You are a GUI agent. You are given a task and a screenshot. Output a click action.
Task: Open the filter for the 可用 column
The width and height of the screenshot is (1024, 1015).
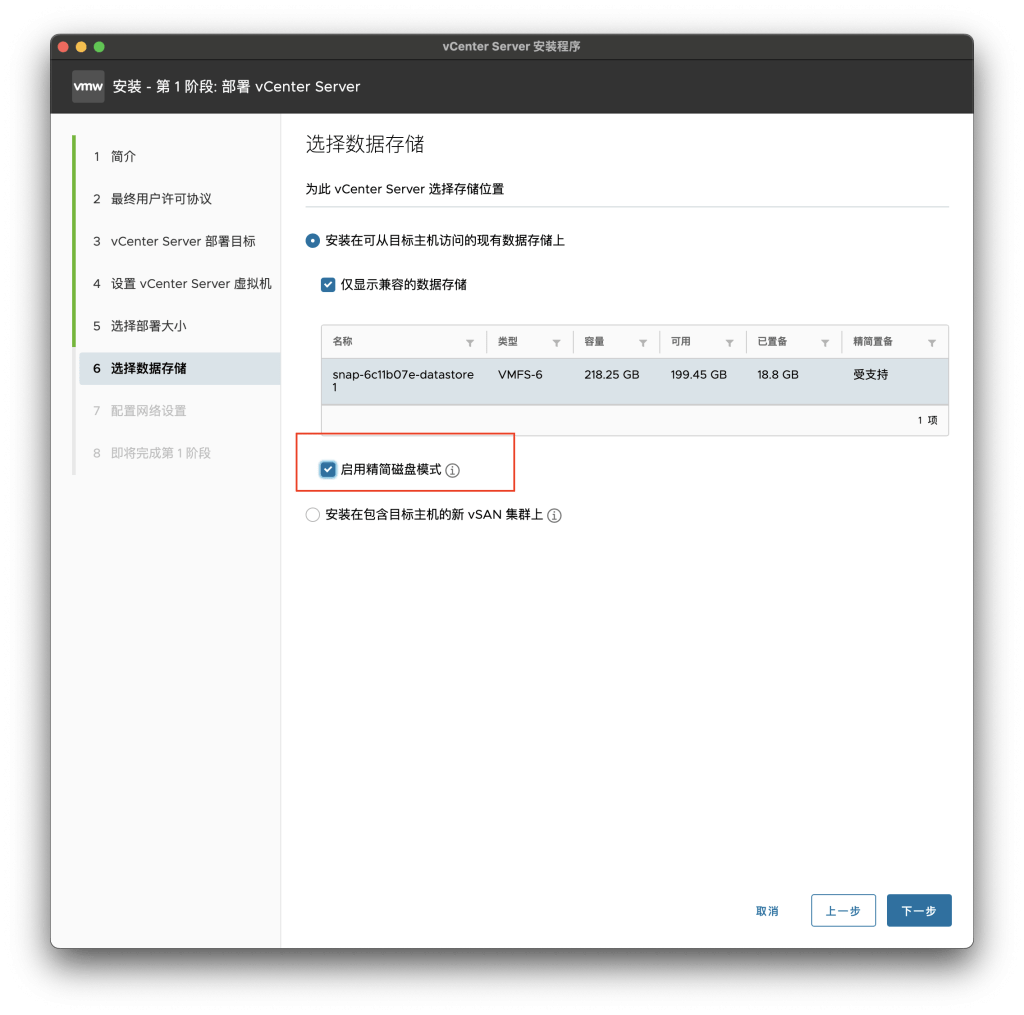click(729, 343)
